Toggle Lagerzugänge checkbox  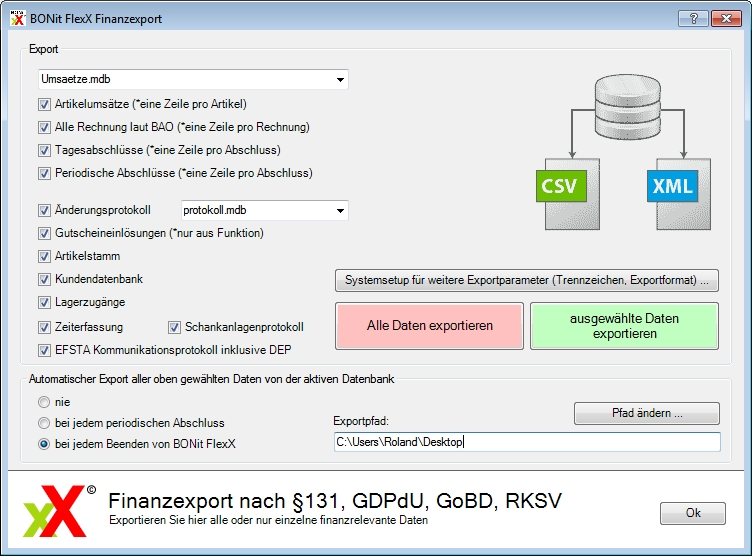44,302
